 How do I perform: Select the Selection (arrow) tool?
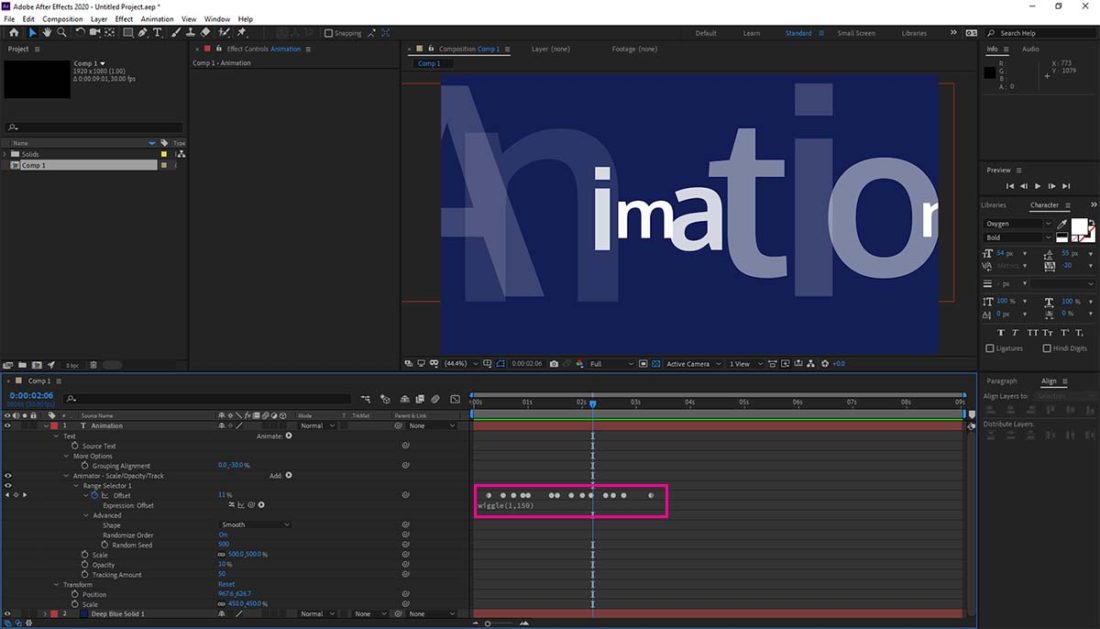[32, 33]
